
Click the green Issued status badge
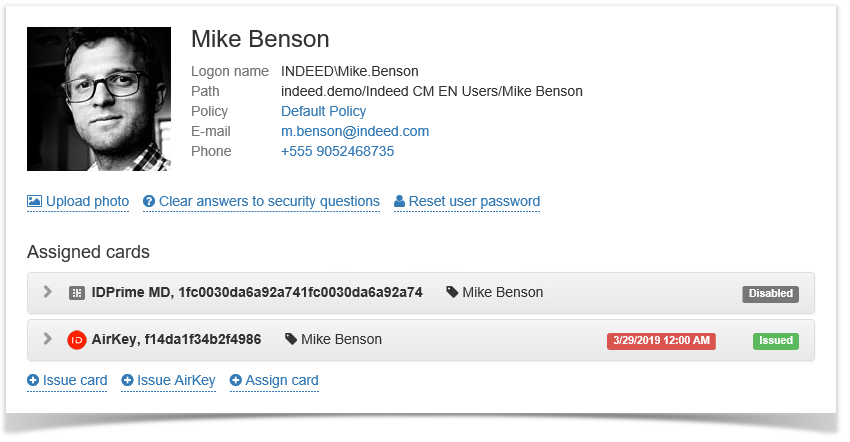click(775, 341)
